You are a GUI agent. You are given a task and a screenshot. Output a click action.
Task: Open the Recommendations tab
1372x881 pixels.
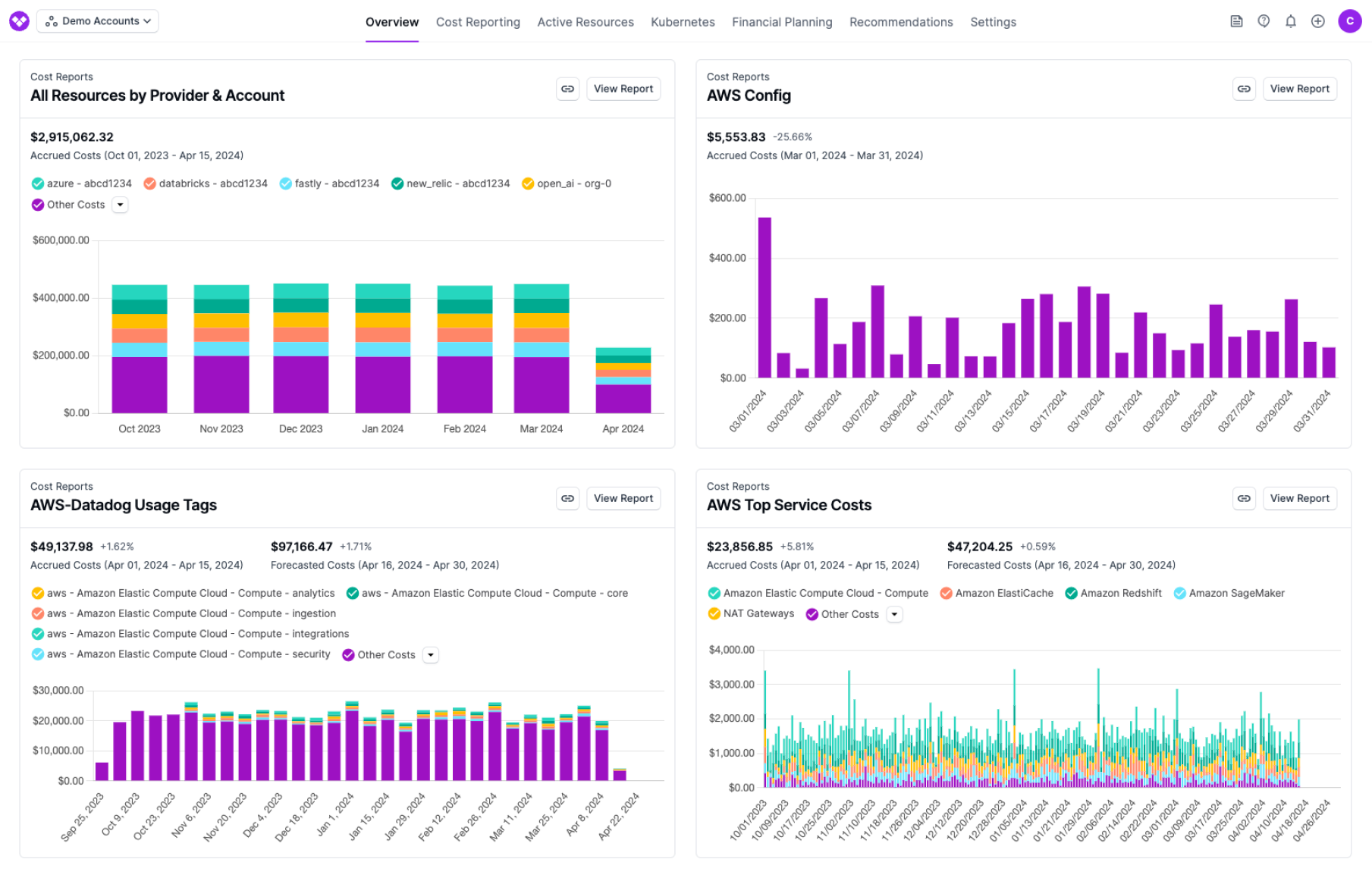901,22
